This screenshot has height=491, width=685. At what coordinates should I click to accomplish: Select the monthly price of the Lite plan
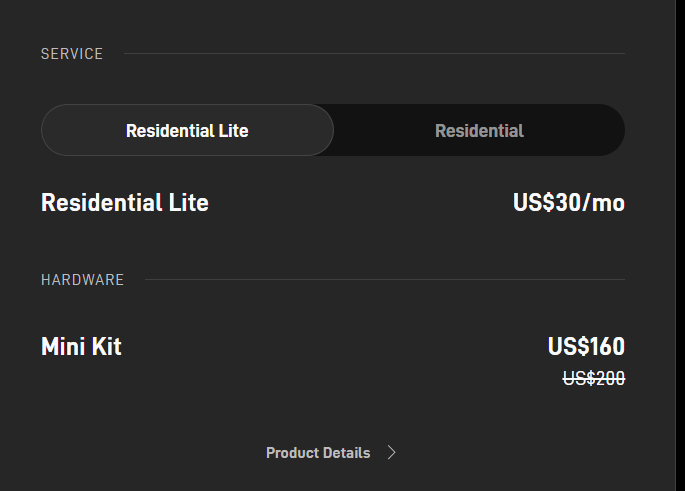click(568, 203)
